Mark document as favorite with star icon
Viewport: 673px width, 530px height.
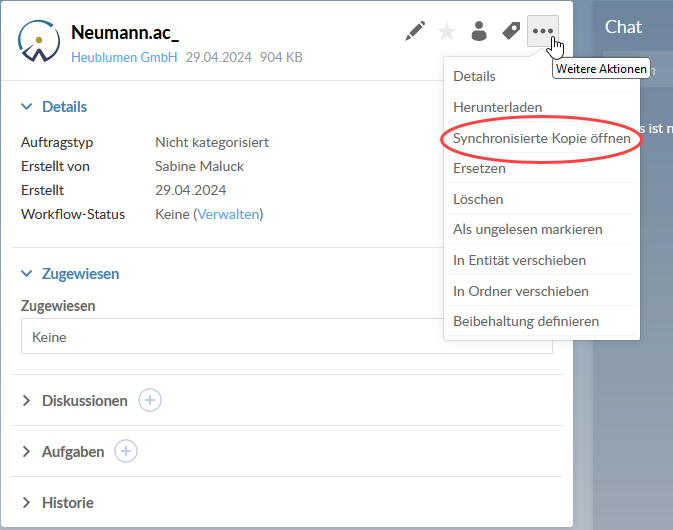pos(447,31)
